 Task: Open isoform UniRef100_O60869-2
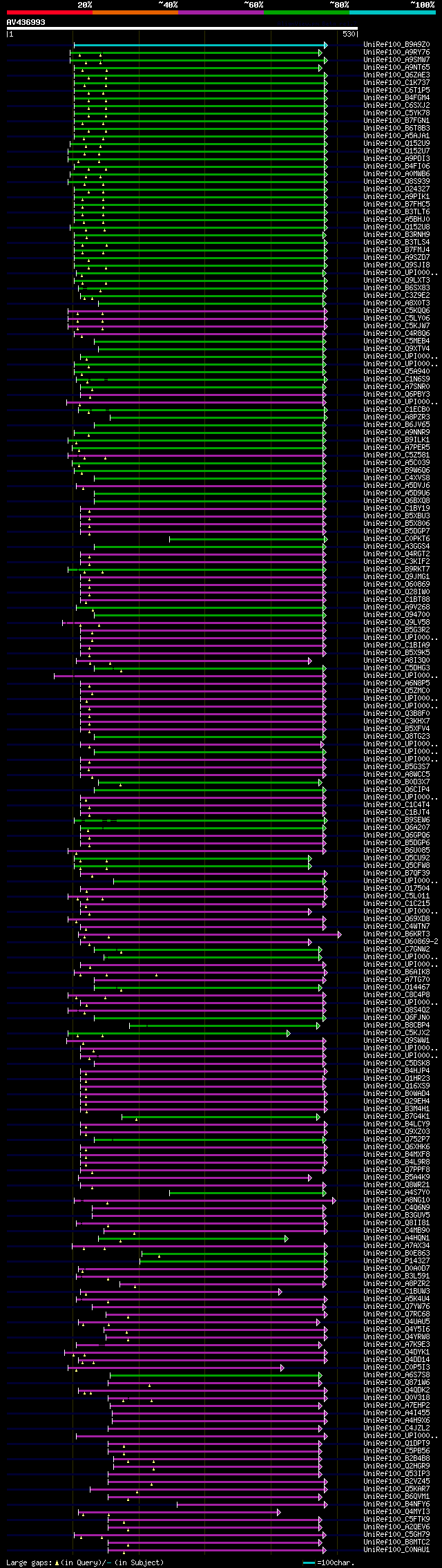click(401, 942)
